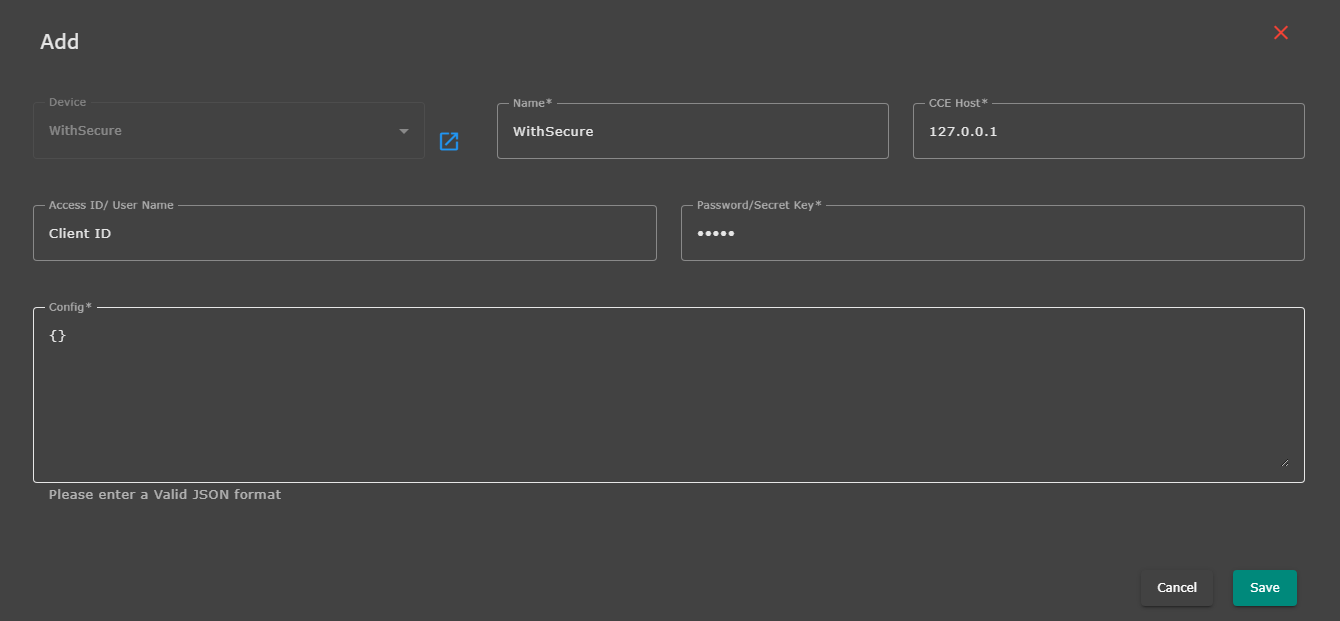The height and width of the screenshot is (621, 1340).
Task: Click the Config* field label
Action: [70, 307]
